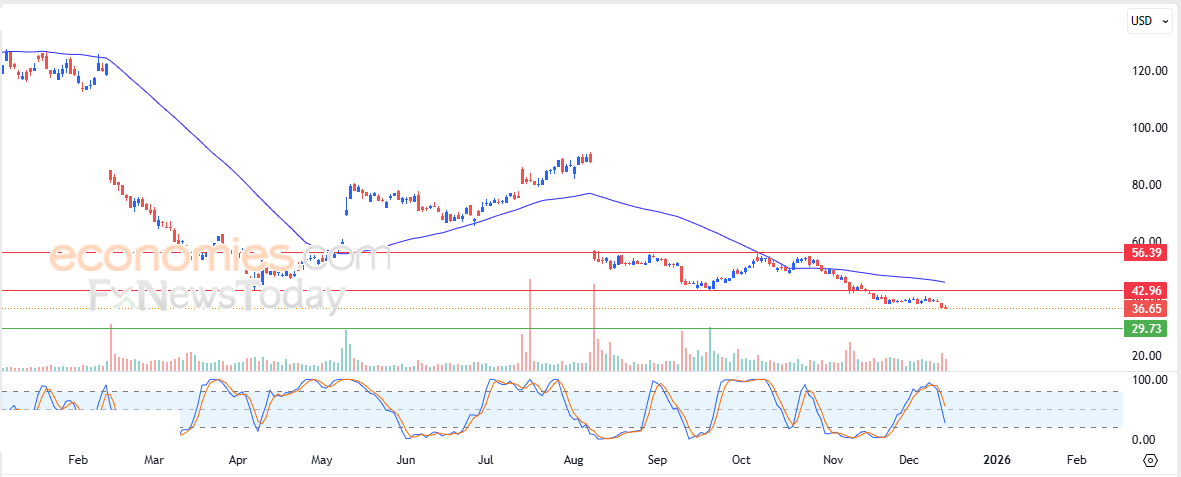This screenshot has height=477, width=1181.
Task: Open chart settings hexagon icon
Action: (x=1150, y=460)
